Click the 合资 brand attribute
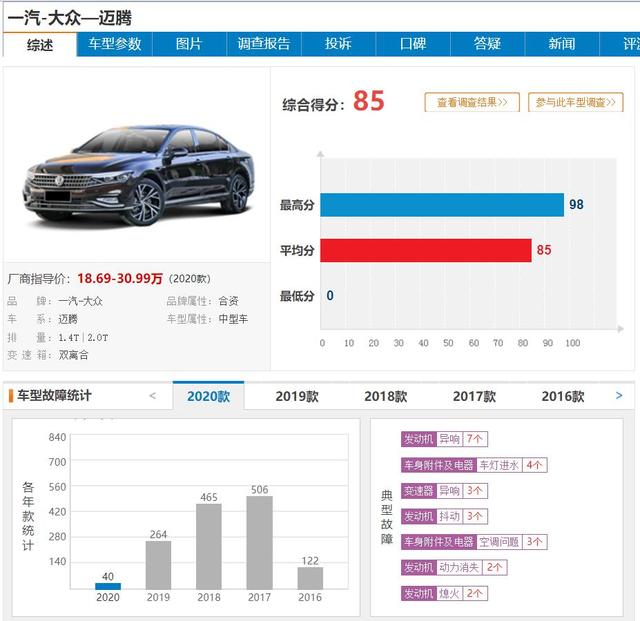Viewport: 640px width, 621px height. 229,301
